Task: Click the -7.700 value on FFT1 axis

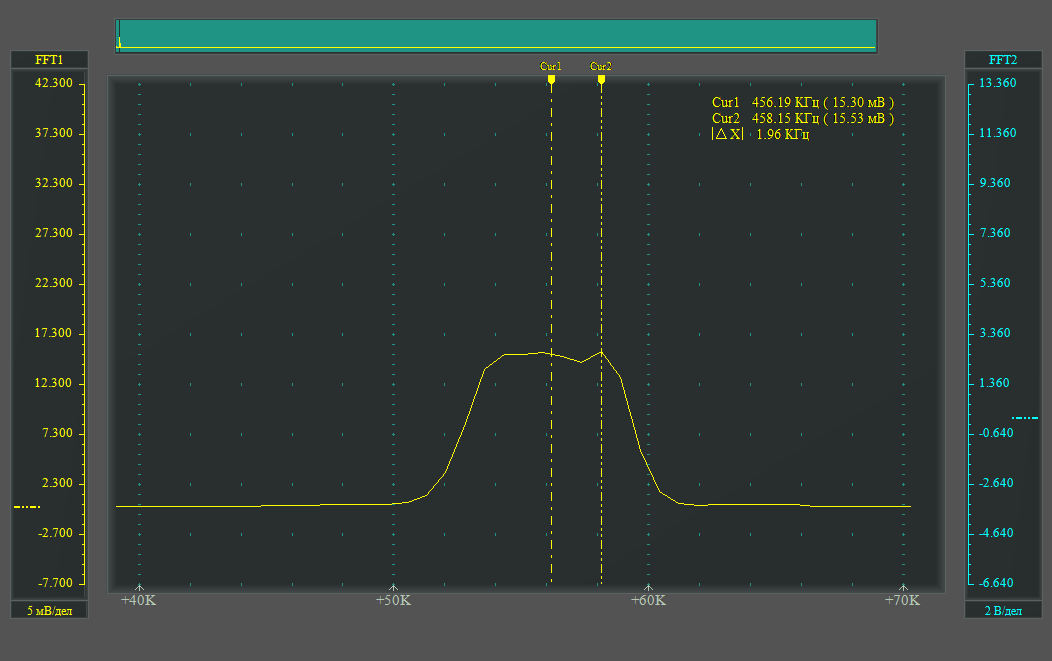Action: (x=55, y=582)
